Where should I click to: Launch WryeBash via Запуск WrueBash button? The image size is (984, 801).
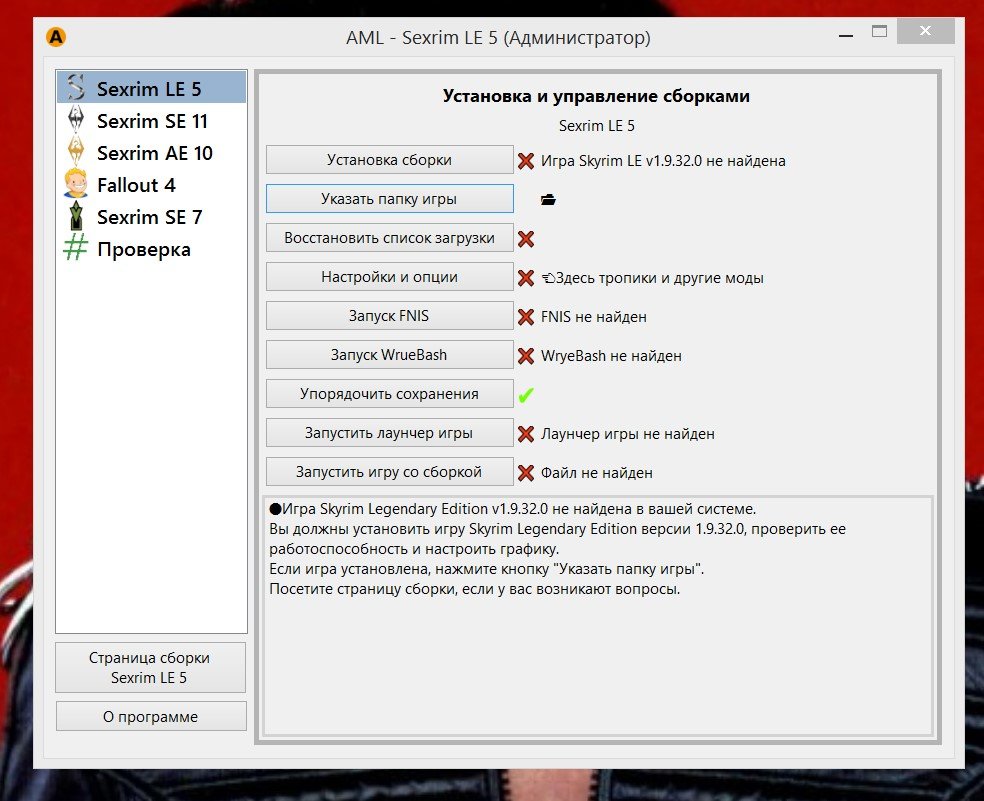tap(389, 355)
